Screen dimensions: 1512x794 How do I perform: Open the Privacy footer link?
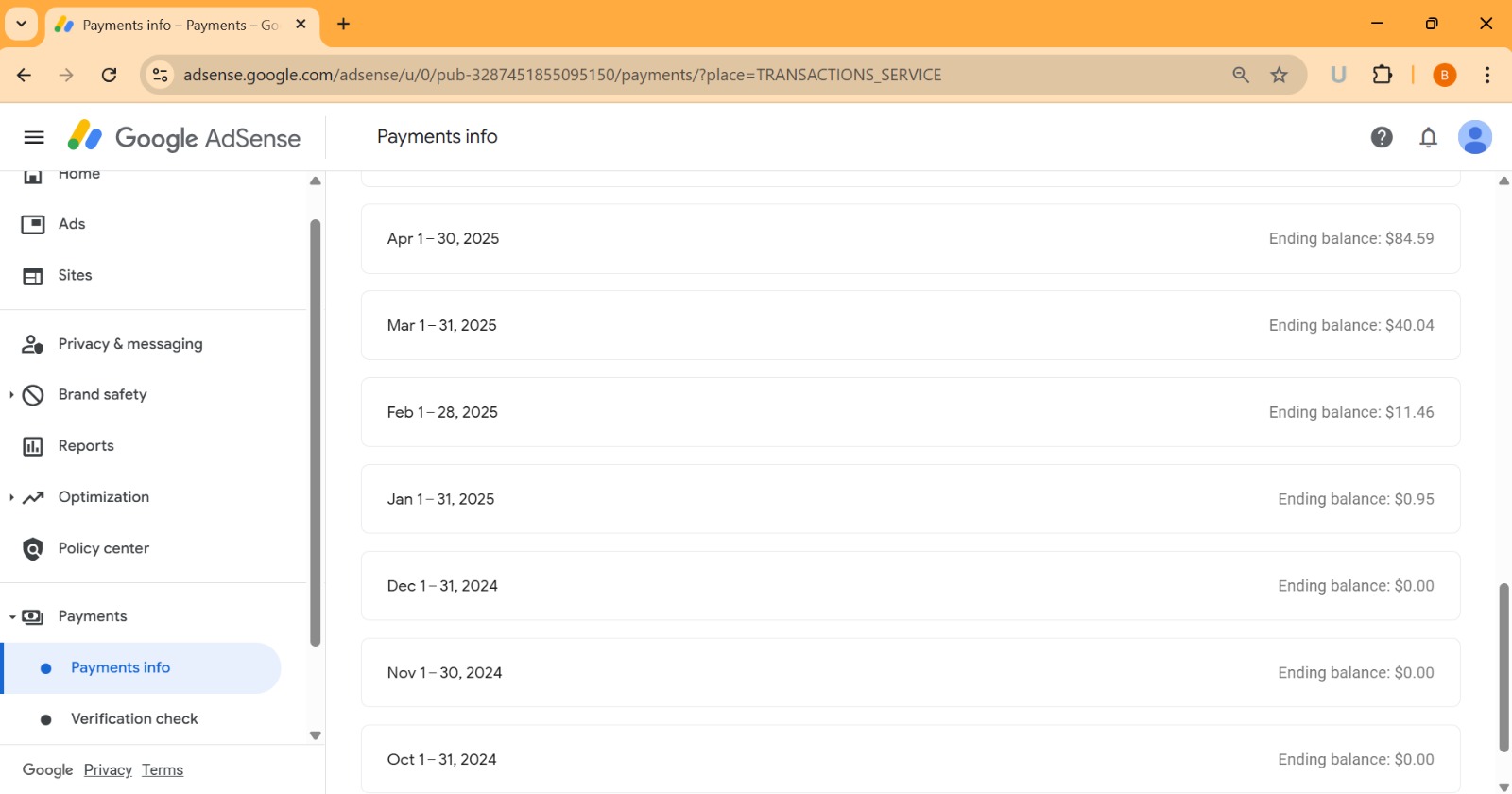pos(108,769)
